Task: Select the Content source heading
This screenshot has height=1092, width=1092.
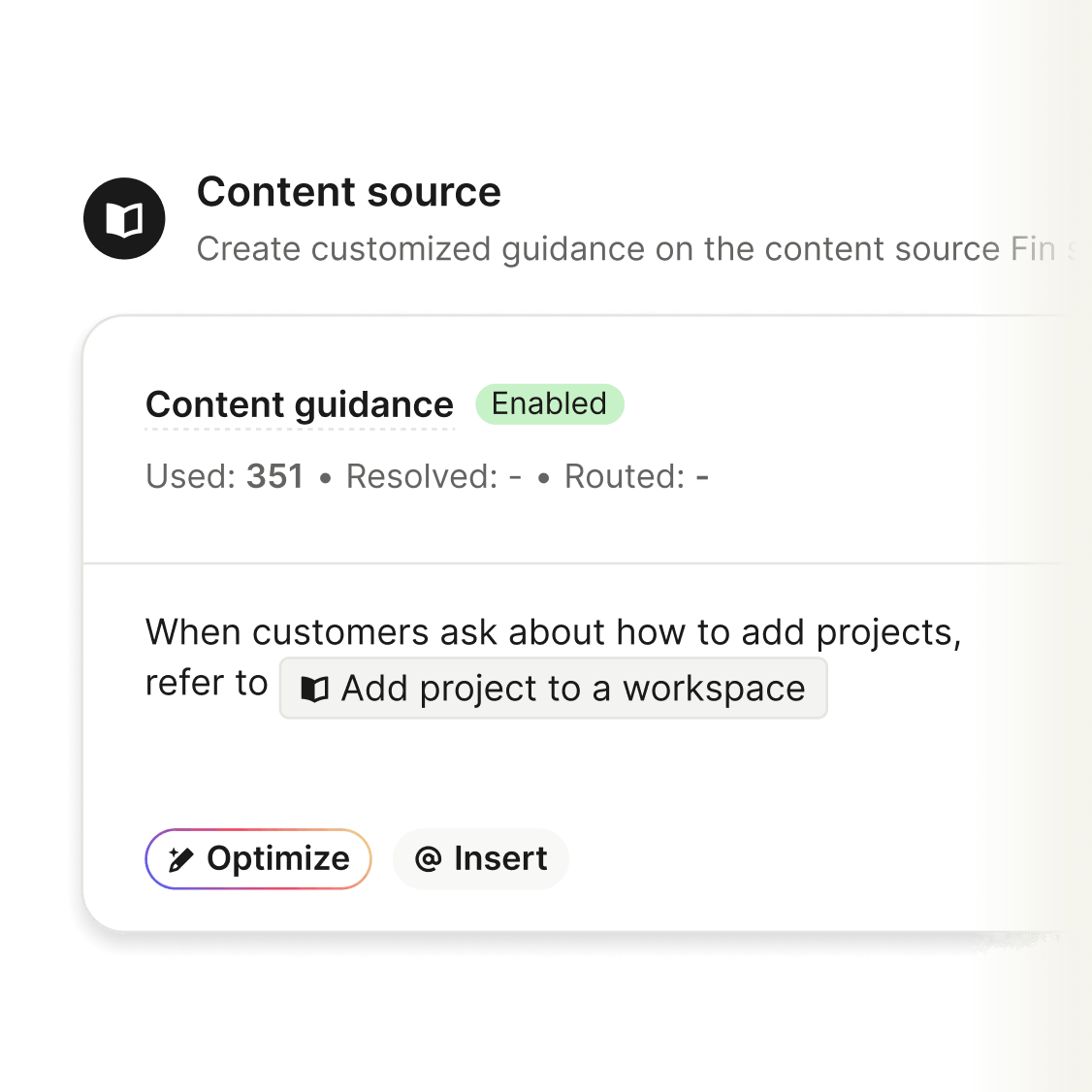Action: pyautogui.click(x=348, y=192)
